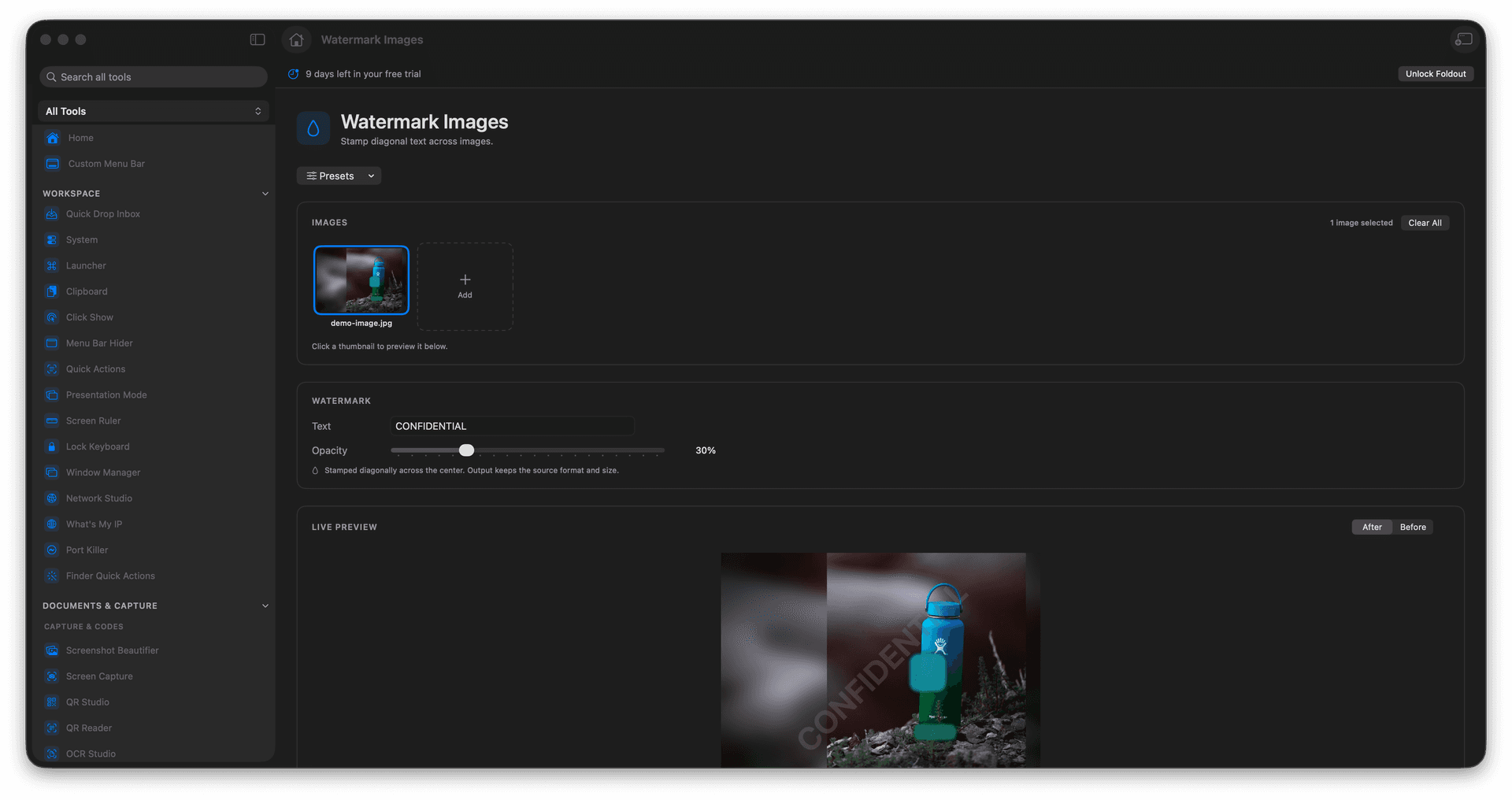Switch live preview to Before
The image size is (1512, 800).
(x=1413, y=528)
